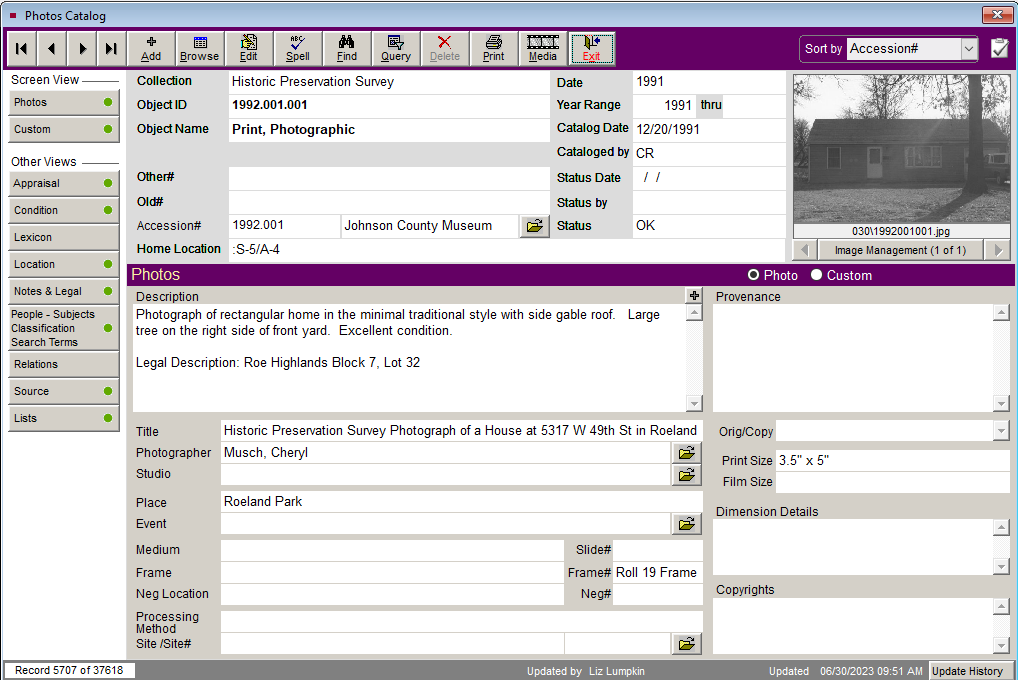Viewport: 1018px width, 680px height.
Task: Run the Spell check tool
Action: click(x=297, y=48)
